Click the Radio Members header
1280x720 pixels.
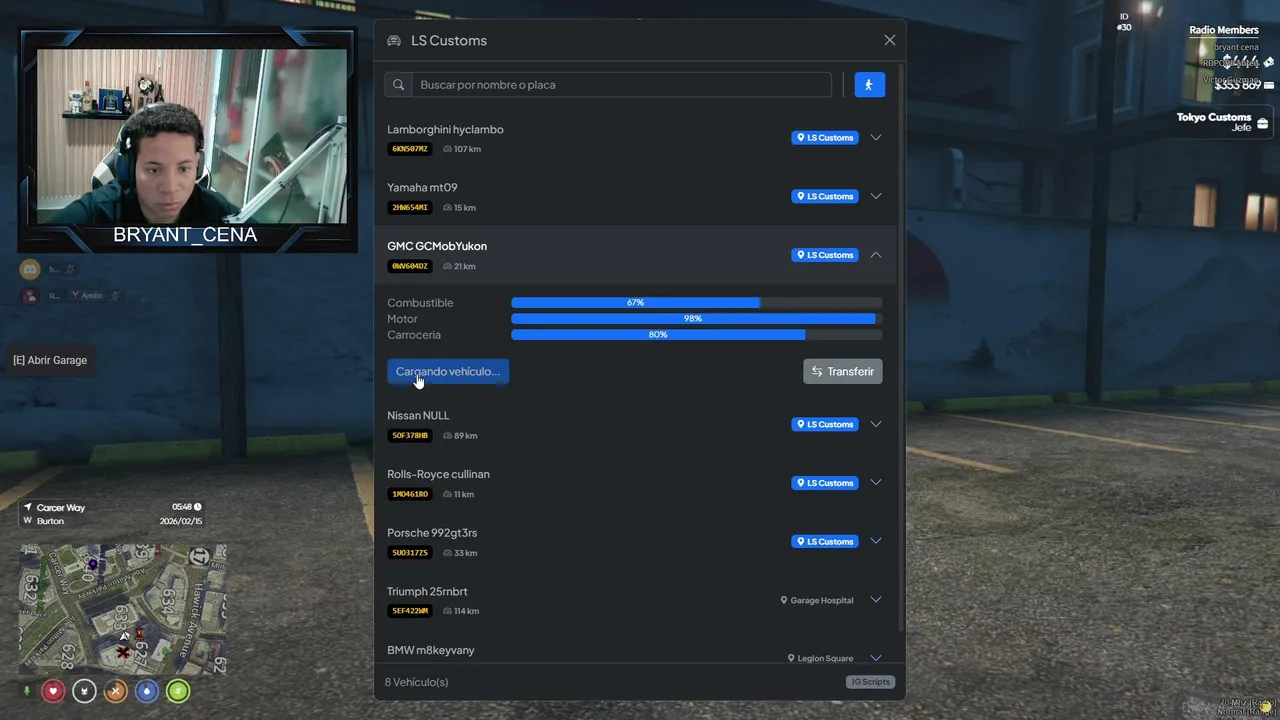pyautogui.click(x=1224, y=30)
